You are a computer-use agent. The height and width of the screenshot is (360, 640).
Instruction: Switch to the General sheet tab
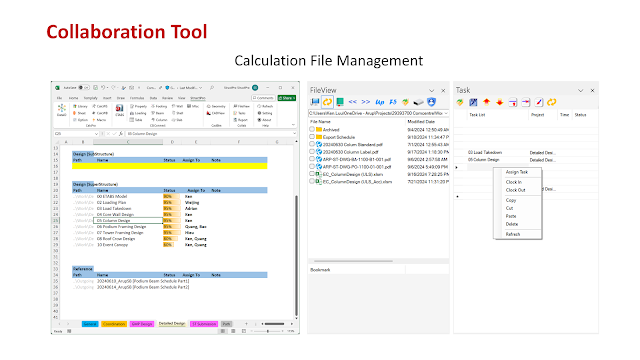pos(90,324)
